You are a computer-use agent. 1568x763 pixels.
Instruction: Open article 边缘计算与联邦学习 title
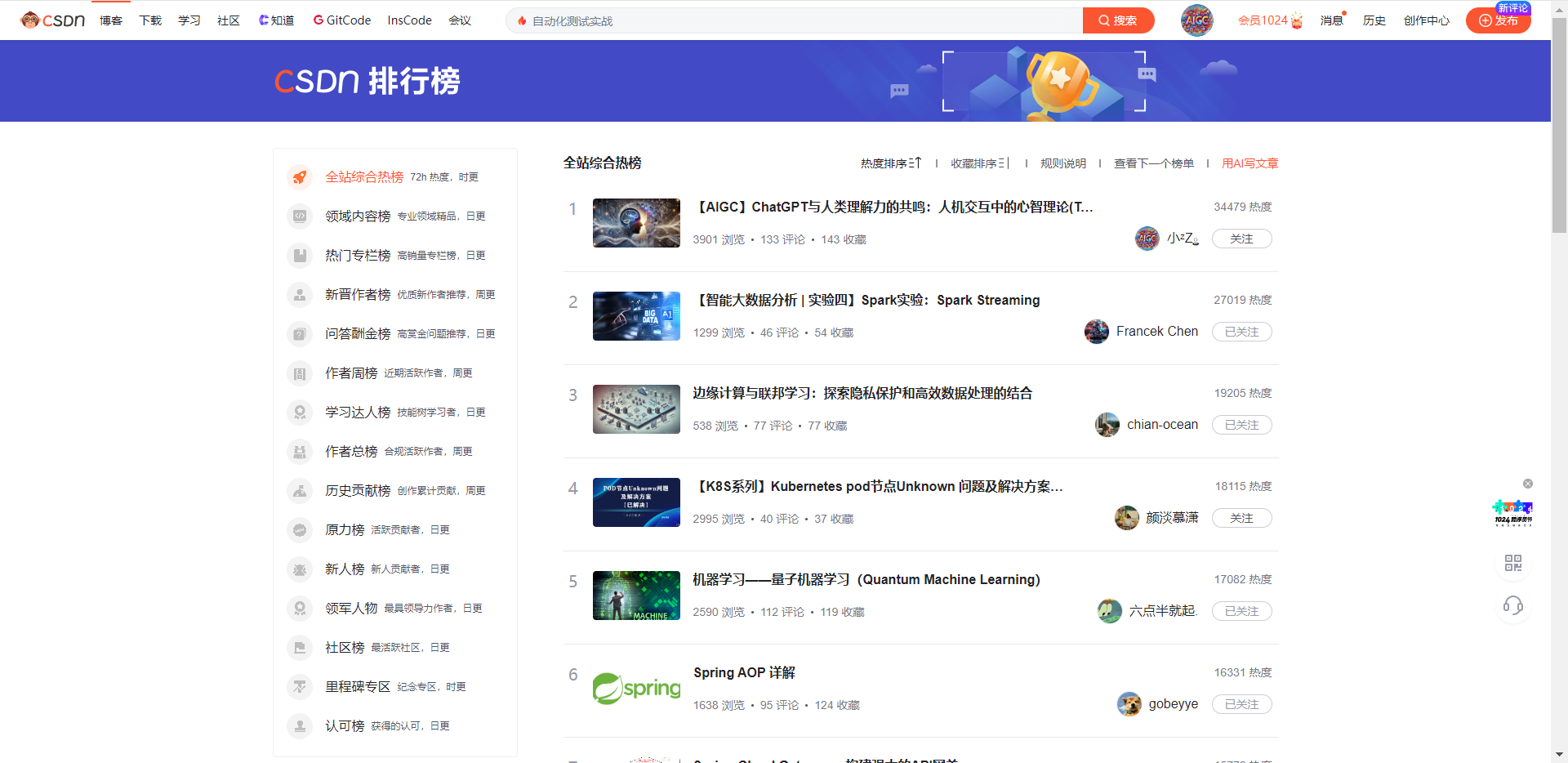(x=862, y=393)
